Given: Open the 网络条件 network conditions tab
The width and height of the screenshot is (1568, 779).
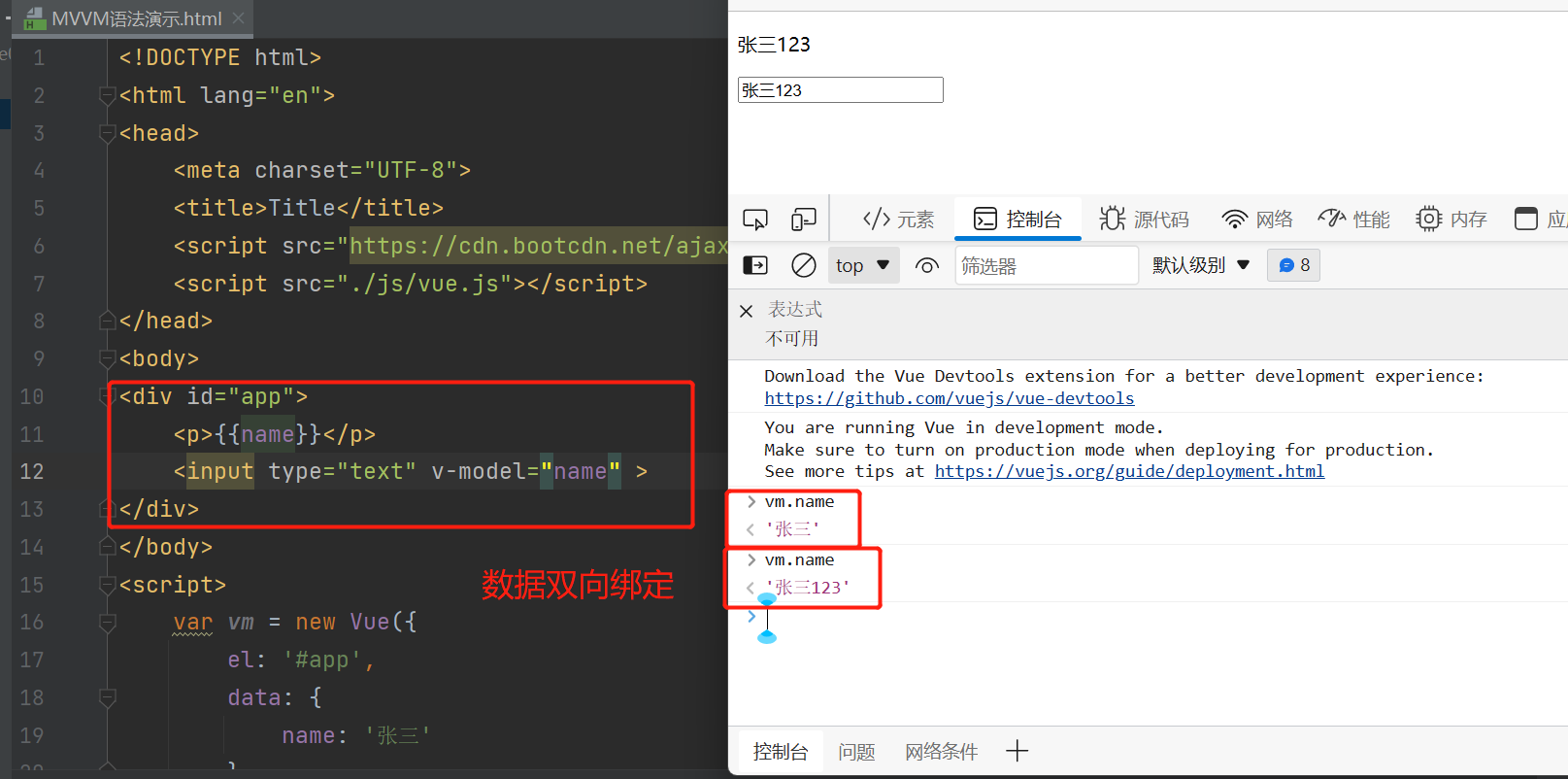Looking at the screenshot, I should [941, 752].
